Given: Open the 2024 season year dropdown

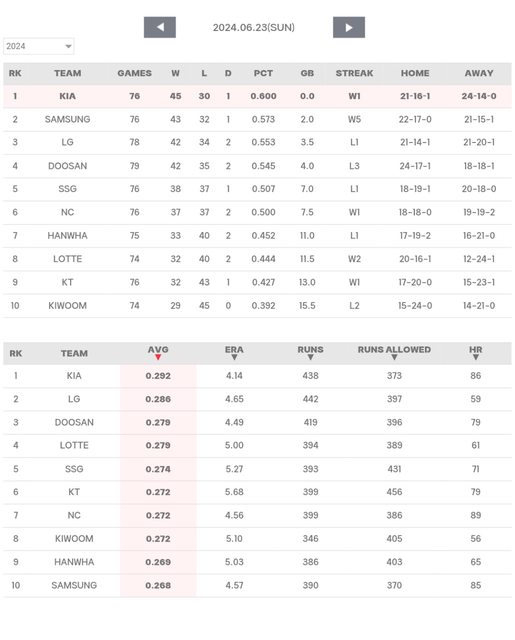Looking at the screenshot, I should point(39,46).
